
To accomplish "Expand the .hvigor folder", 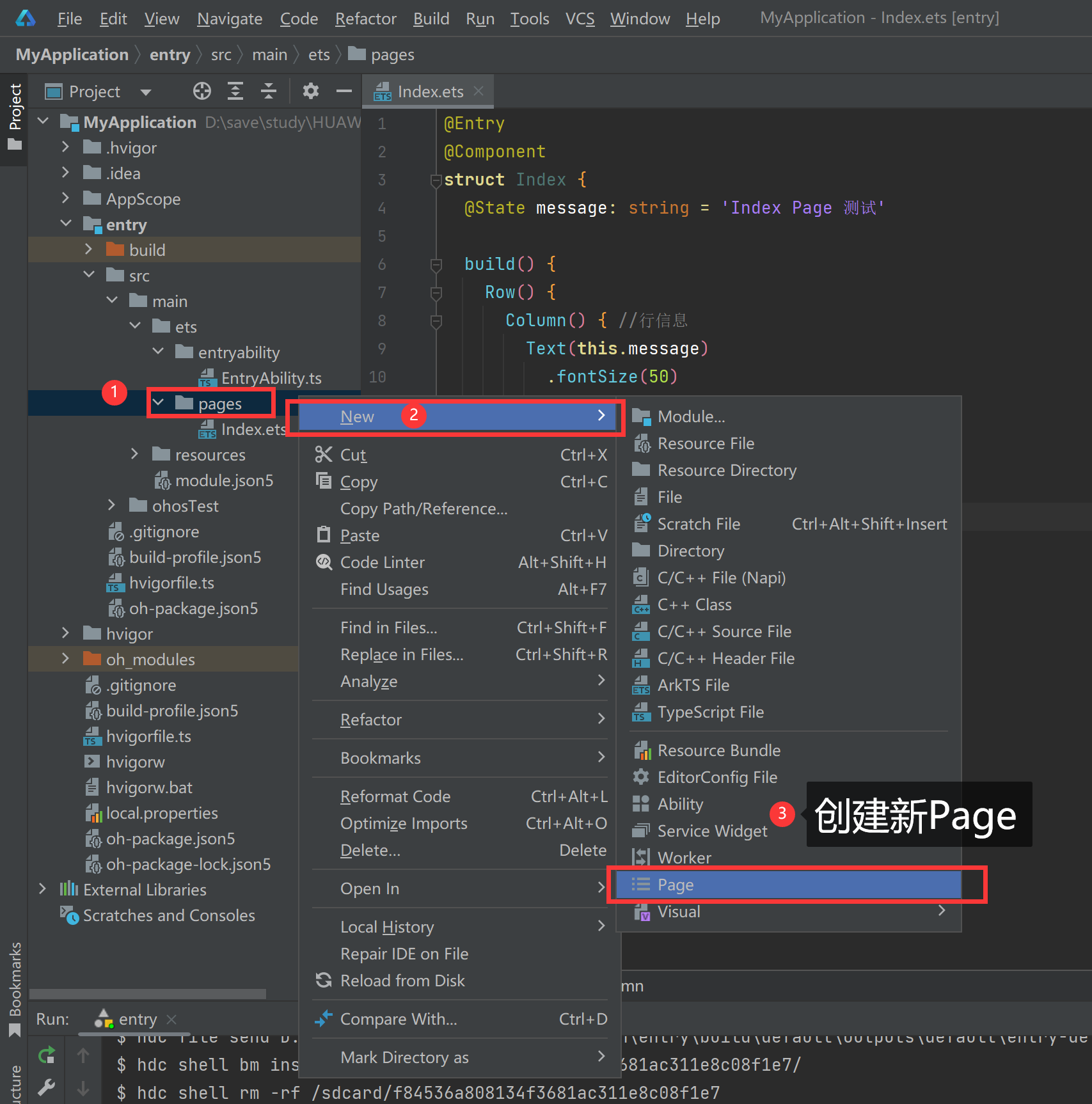I will click(x=65, y=146).
